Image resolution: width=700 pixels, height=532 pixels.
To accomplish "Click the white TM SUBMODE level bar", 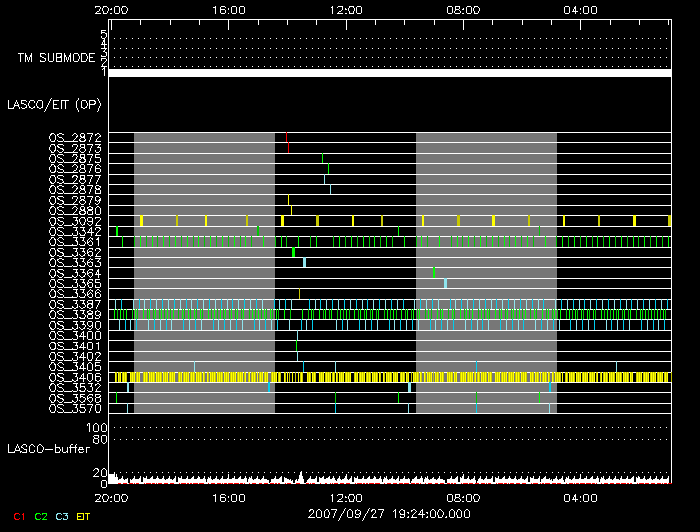I will pyautogui.click(x=389, y=73).
